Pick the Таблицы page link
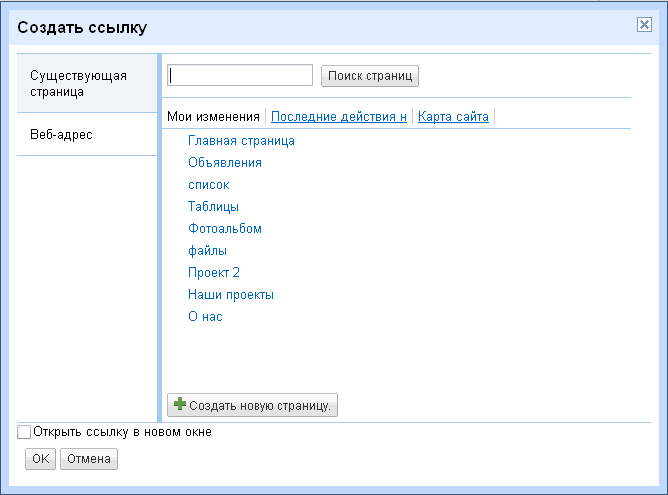 (x=213, y=207)
